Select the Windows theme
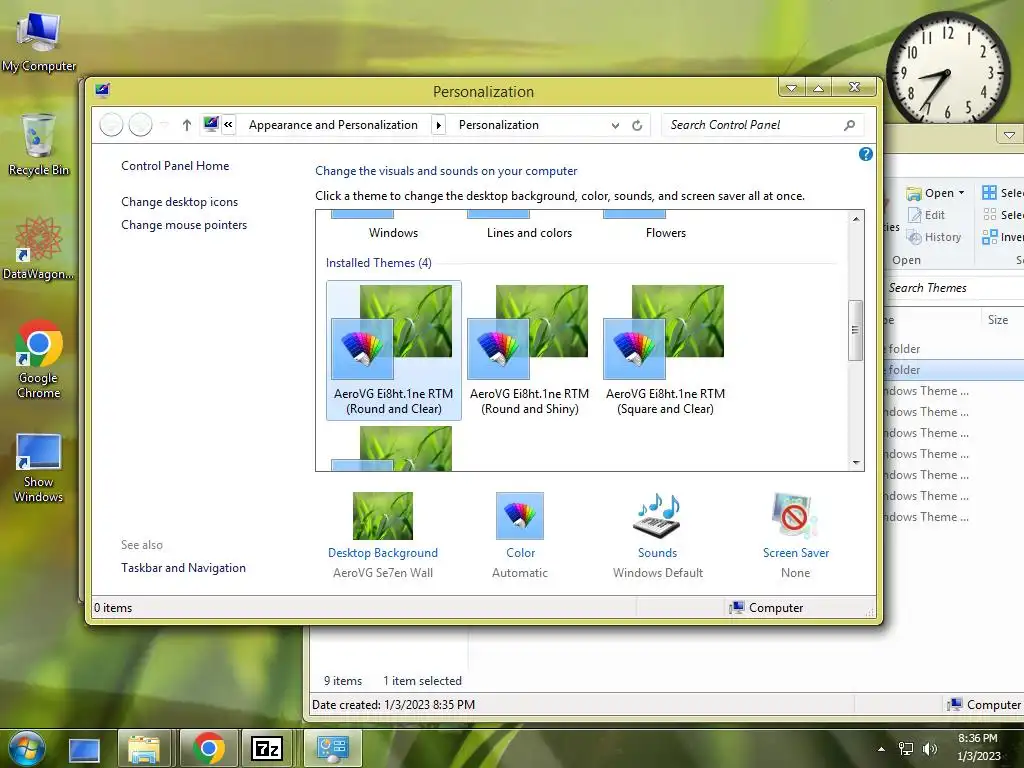Screen dimensions: 1024x768 393,225
